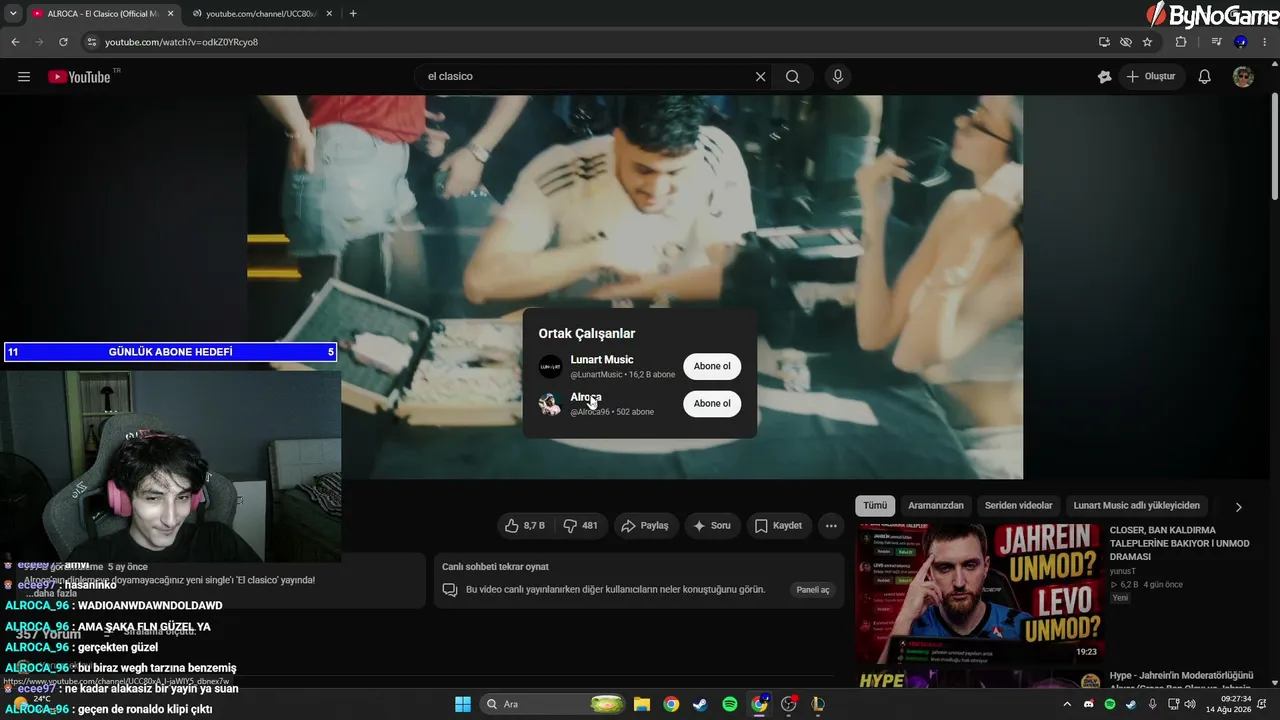Image resolution: width=1280 pixels, height=720 pixels.
Task: Open Spotify from the taskbar
Action: point(730,704)
